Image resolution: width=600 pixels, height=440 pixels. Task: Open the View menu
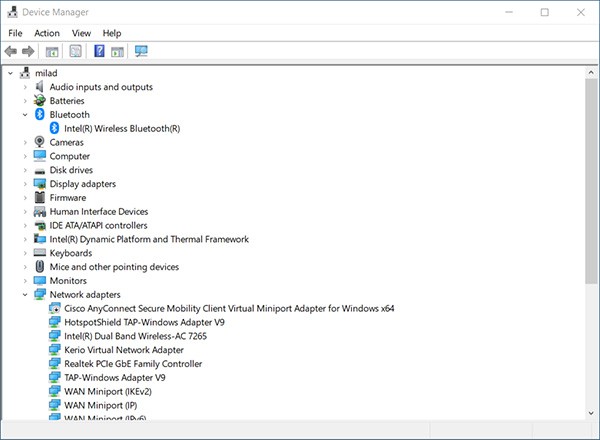(82, 33)
